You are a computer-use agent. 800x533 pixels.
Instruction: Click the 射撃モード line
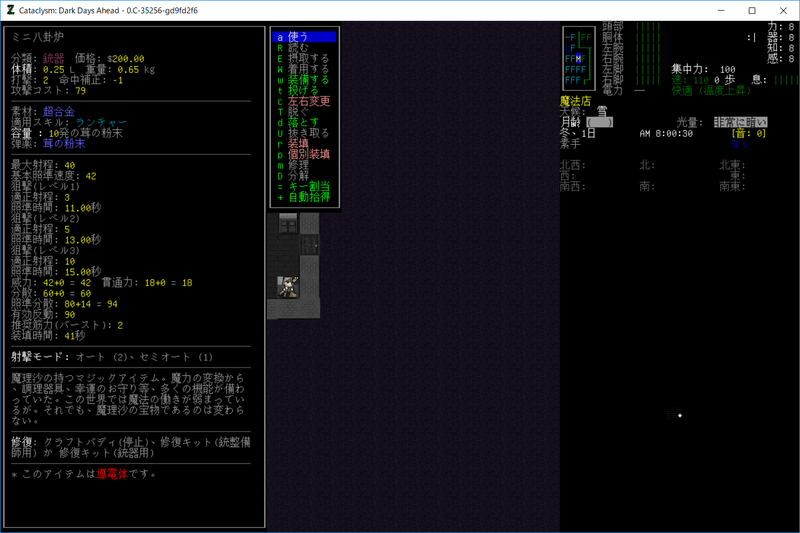(x=112, y=357)
